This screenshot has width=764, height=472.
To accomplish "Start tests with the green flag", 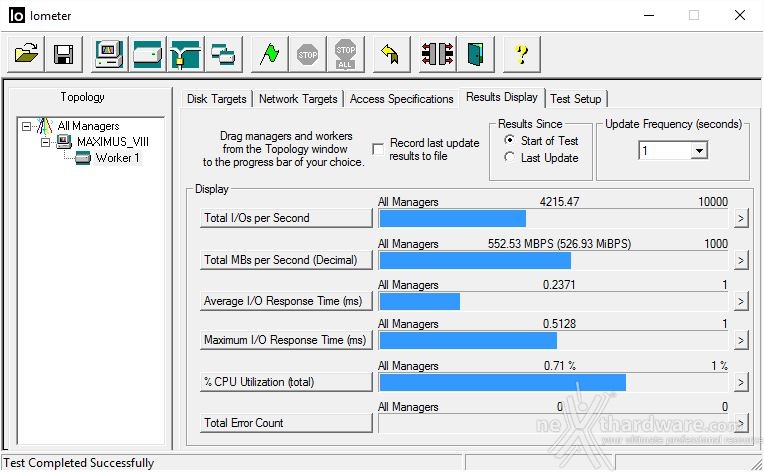I will pos(269,54).
